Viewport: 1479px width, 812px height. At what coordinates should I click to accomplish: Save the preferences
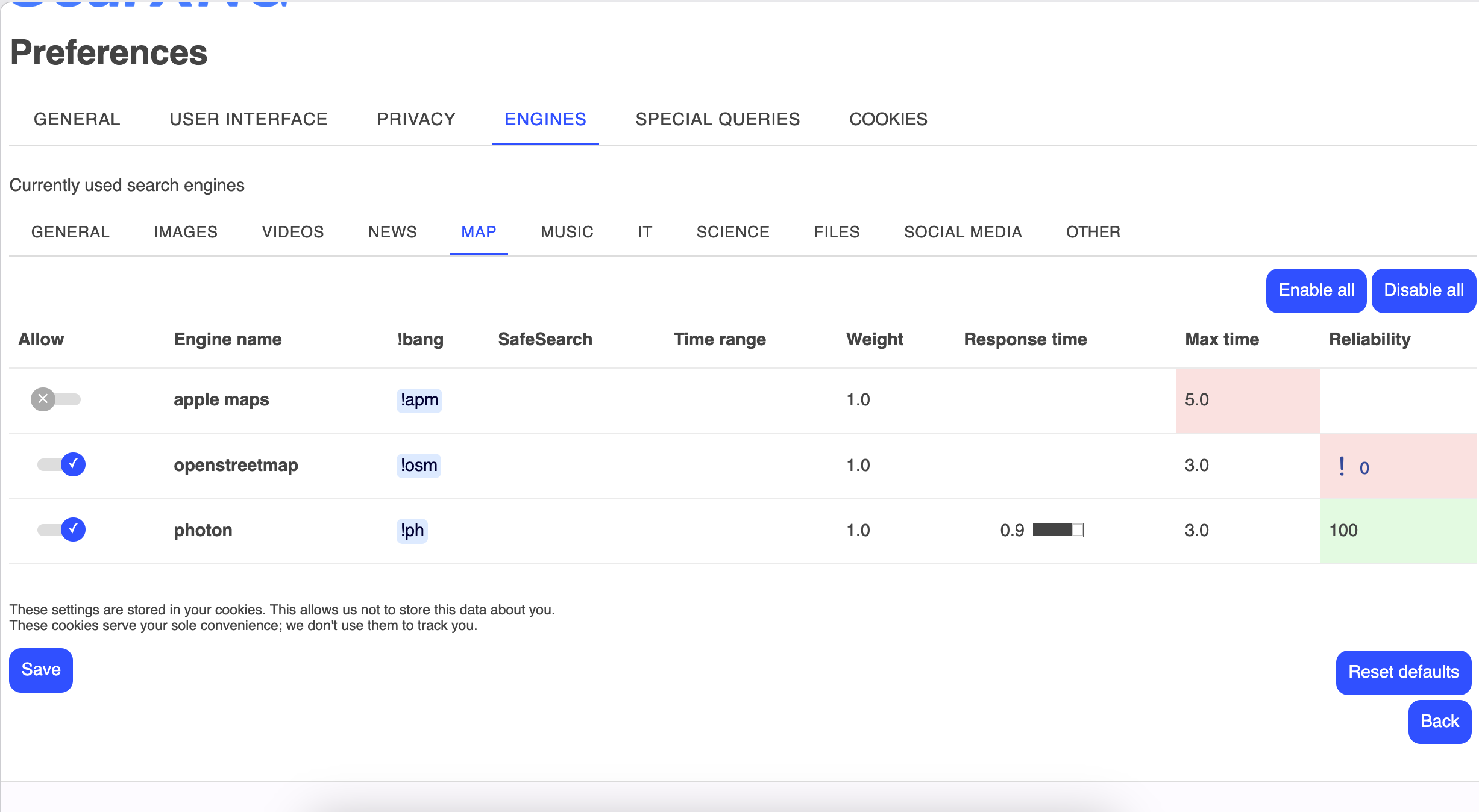click(41, 670)
